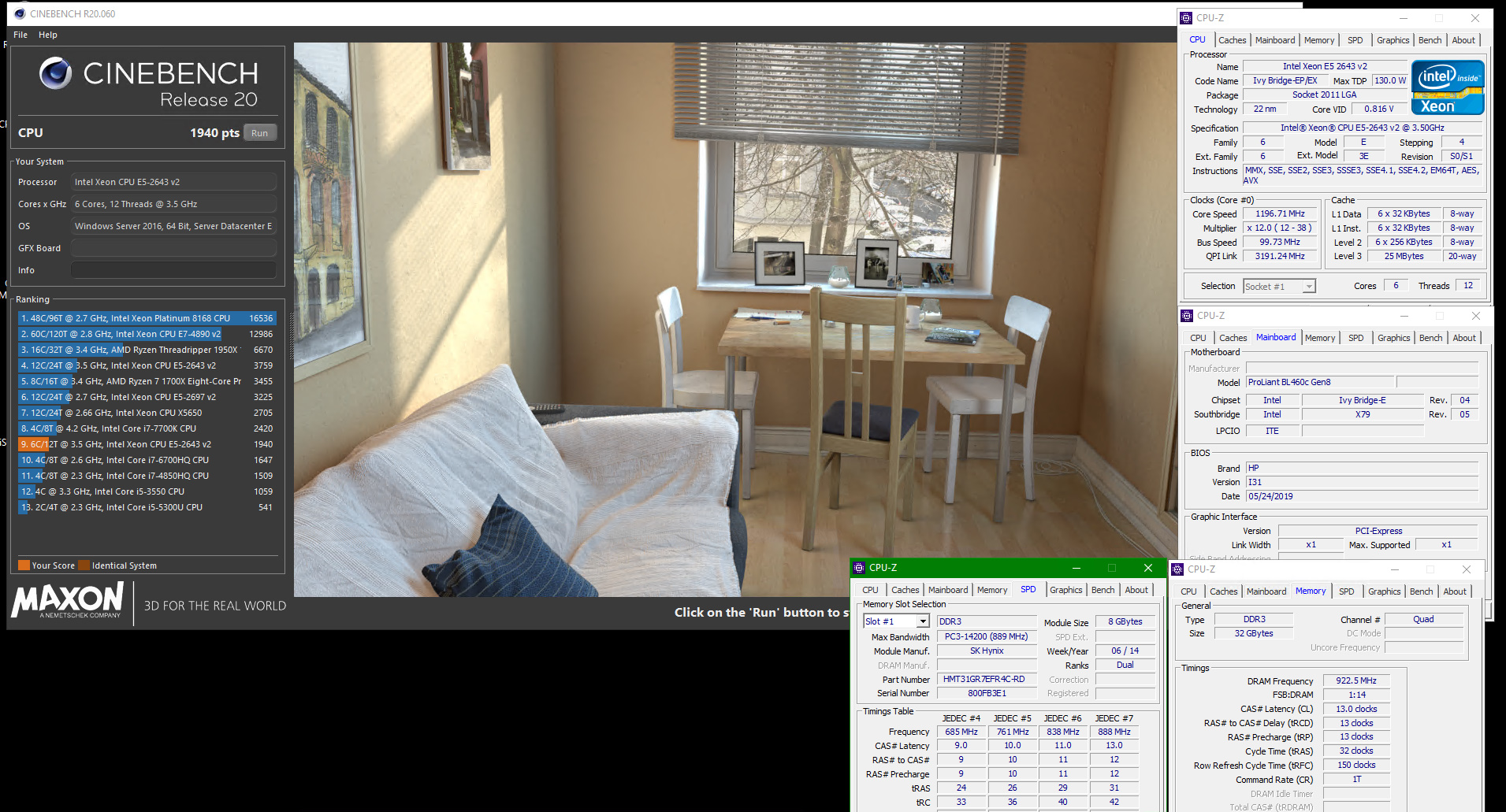
Task: Click part number HMT31GR7EFR4C-RD
Action: pyautogui.click(x=987, y=679)
